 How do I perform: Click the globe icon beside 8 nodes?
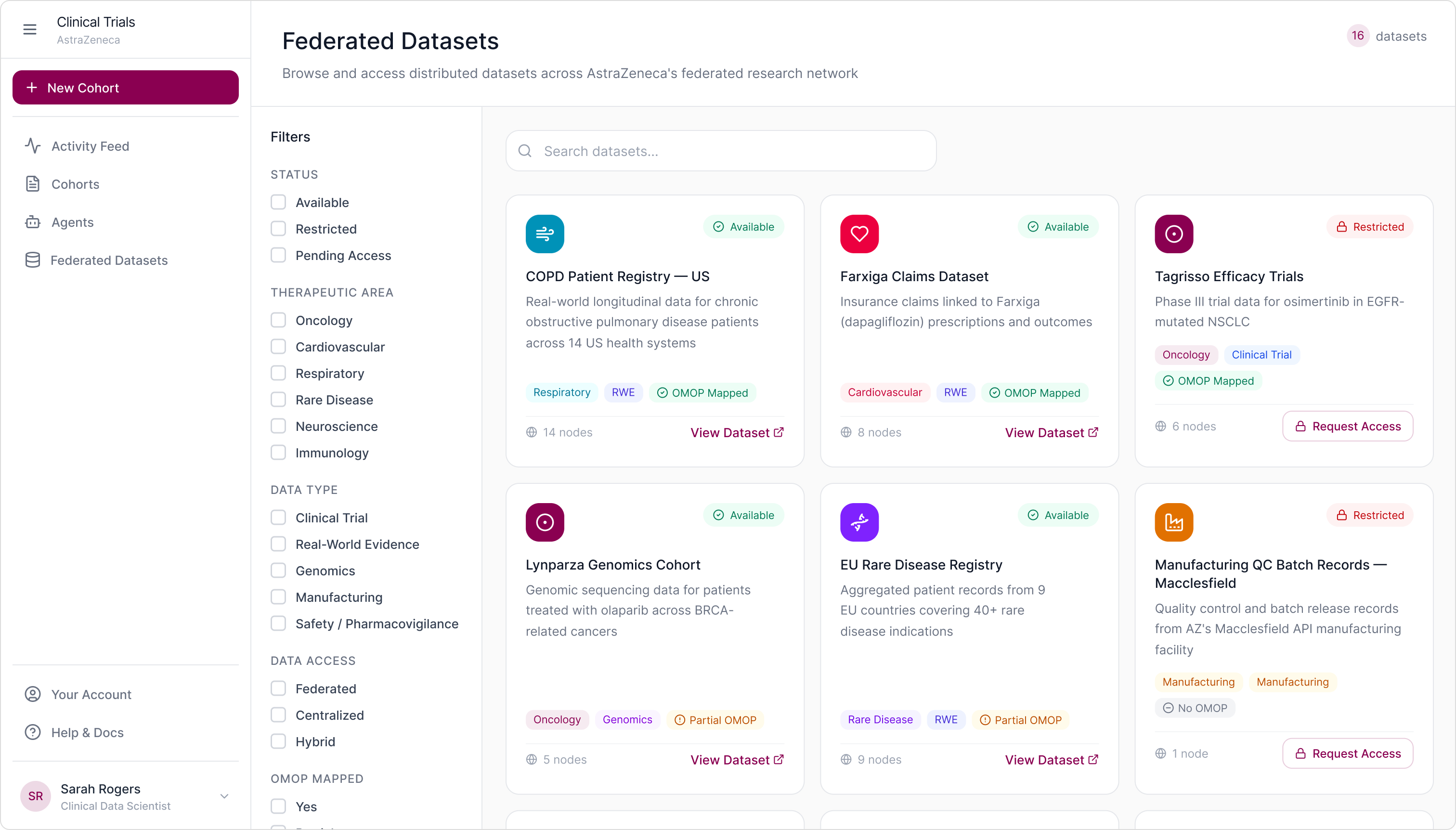[x=846, y=432]
